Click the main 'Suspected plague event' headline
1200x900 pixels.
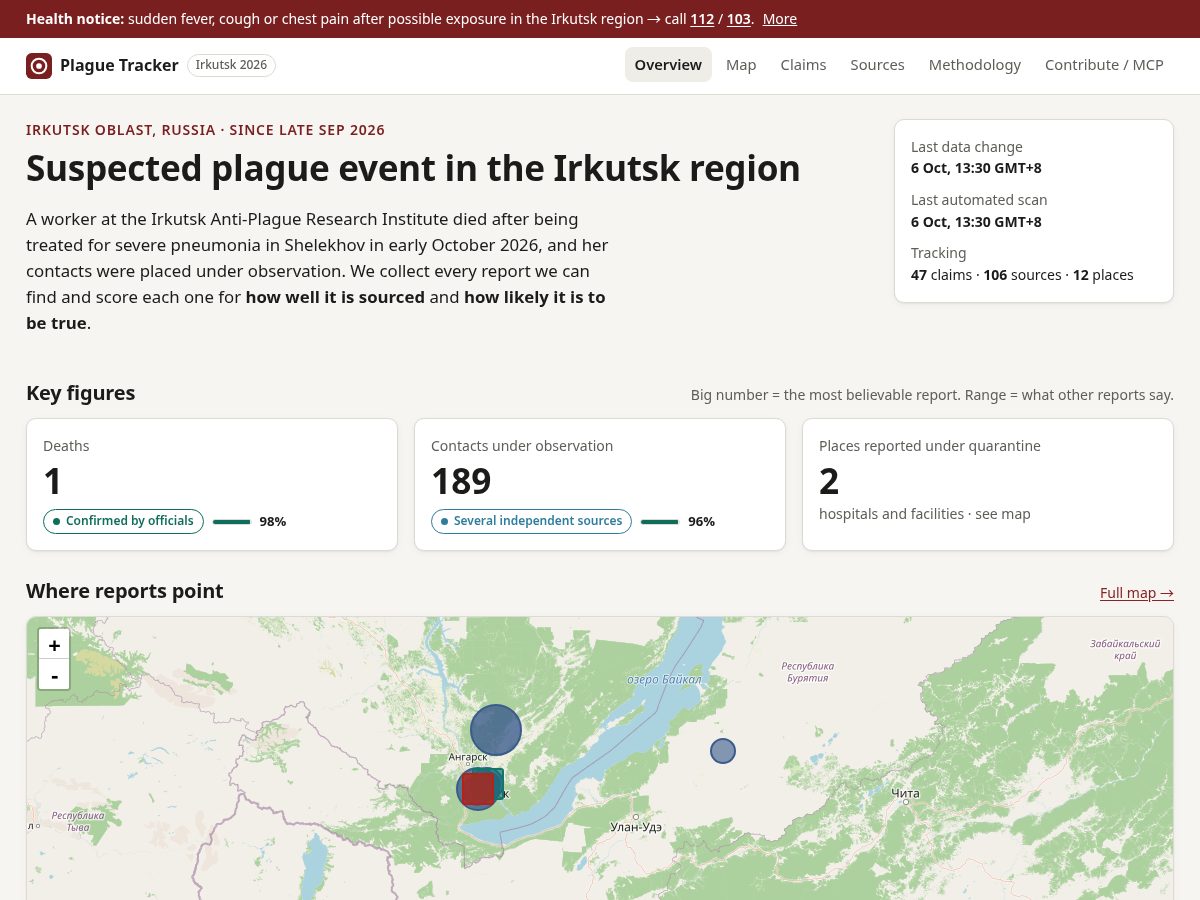pyautogui.click(x=413, y=168)
